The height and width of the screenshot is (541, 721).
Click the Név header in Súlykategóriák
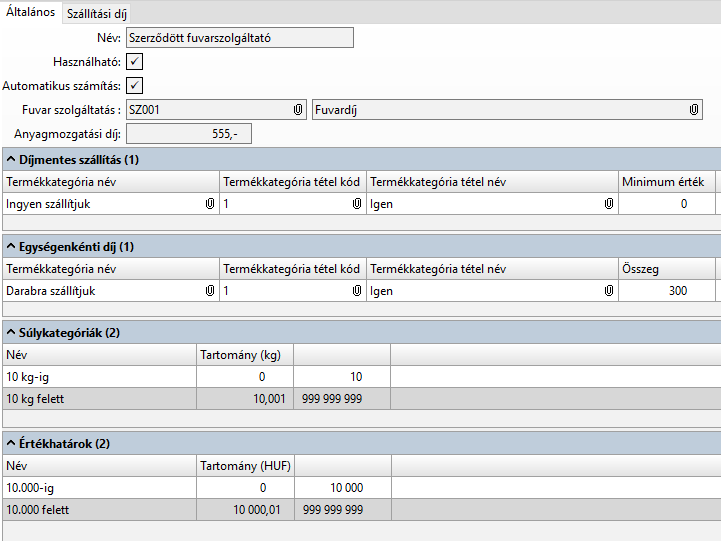click(x=99, y=355)
